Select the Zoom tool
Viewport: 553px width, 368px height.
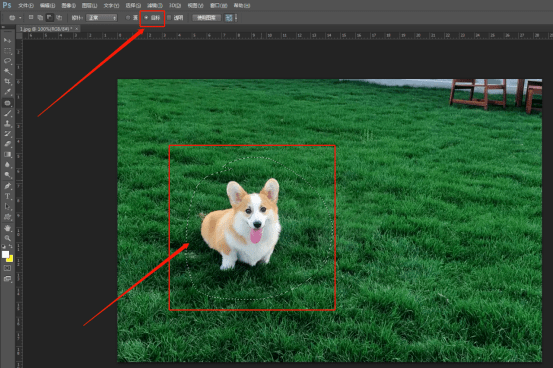pyautogui.click(x=7, y=239)
